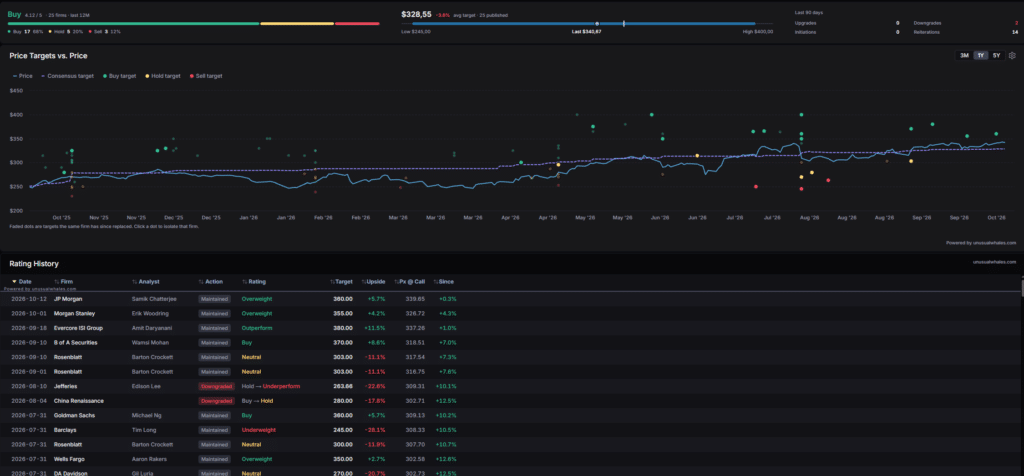Switch chart range to 3M
The width and height of the screenshot is (1024, 476).
[x=964, y=56]
